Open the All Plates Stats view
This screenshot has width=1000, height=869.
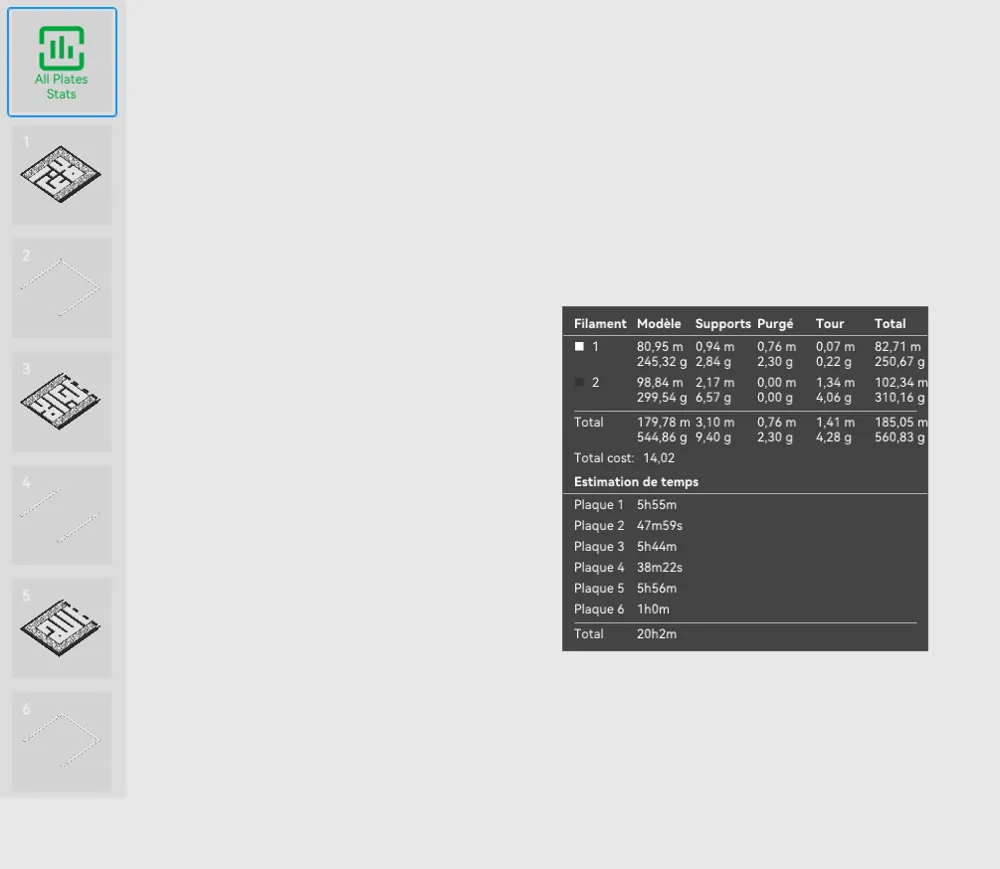click(62, 62)
